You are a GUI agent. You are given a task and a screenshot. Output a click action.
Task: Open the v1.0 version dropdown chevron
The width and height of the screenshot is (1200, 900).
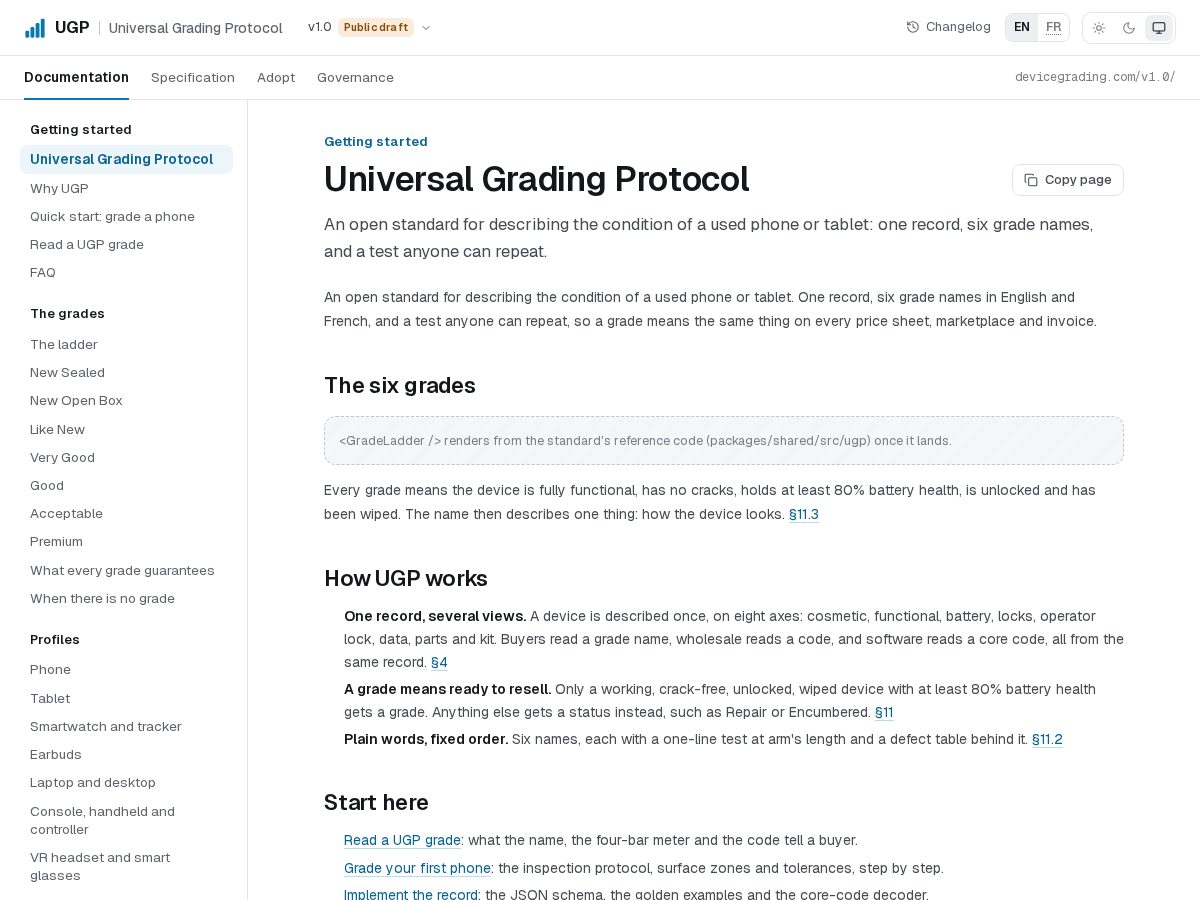coord(426,28)
